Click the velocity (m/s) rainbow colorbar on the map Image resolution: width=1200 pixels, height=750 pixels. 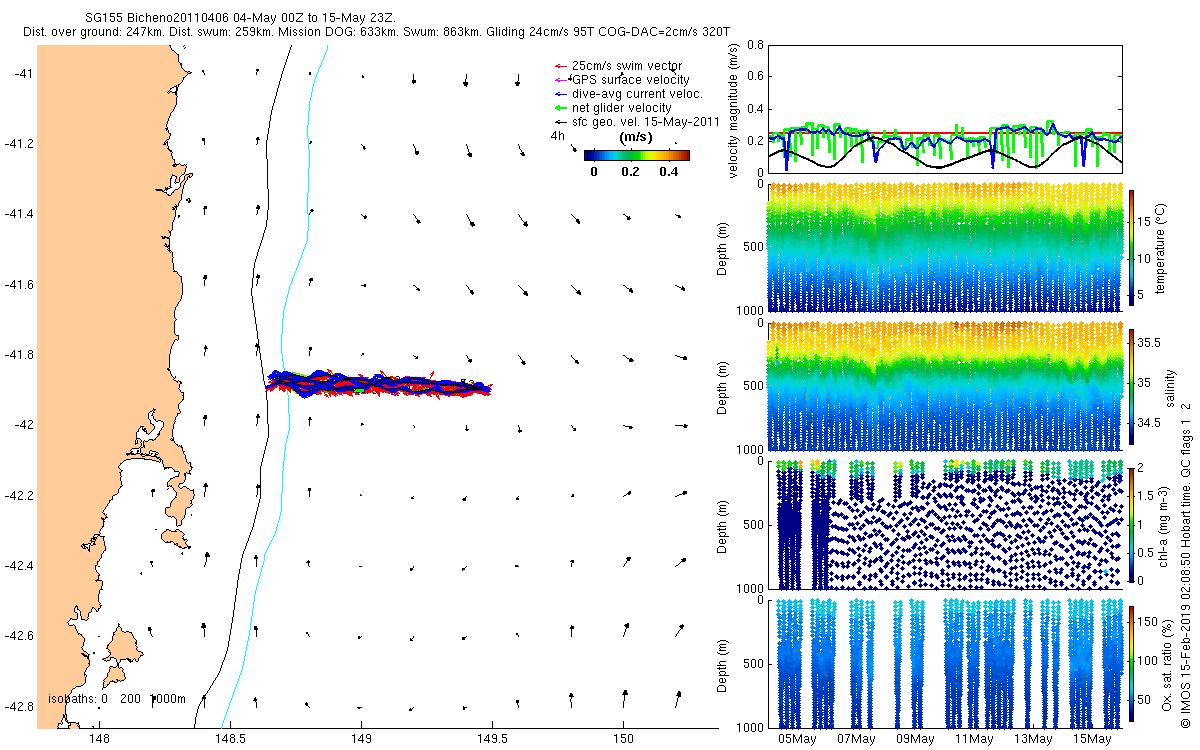coord(637,155)
